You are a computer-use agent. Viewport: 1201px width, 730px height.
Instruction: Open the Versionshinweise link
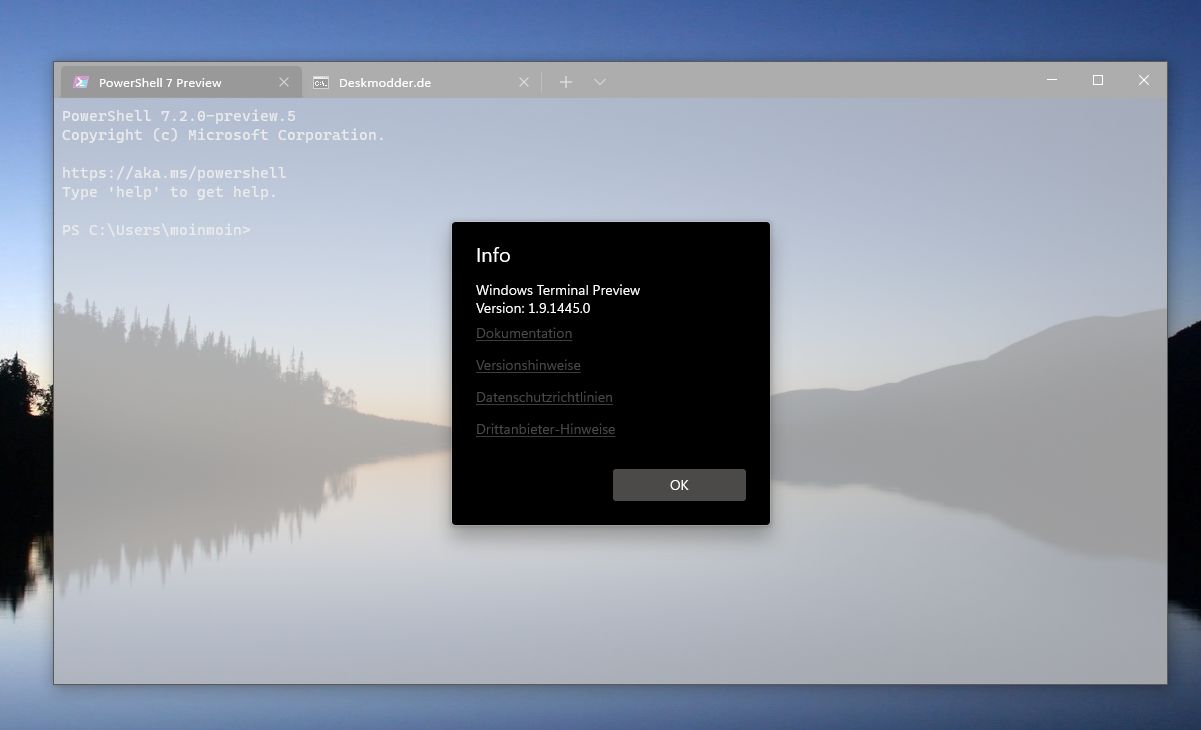(528, 365)
